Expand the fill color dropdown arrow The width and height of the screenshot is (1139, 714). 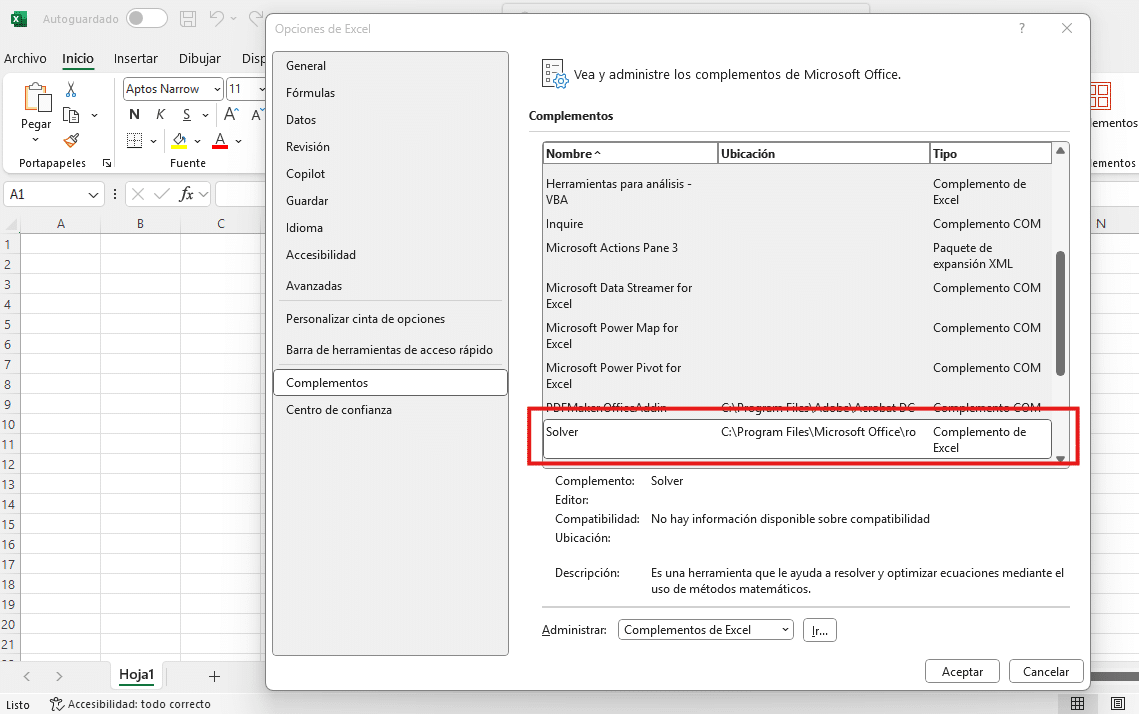(x=197, y=141)
